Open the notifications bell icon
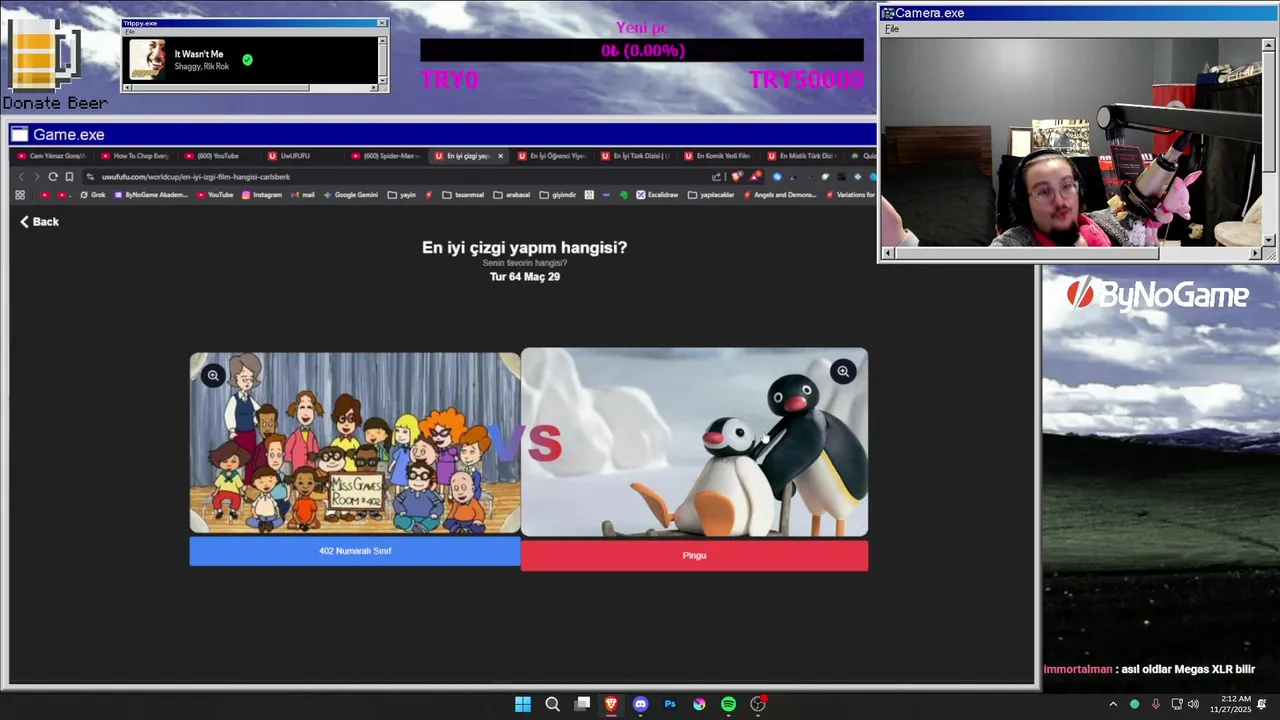The height and width of the screenshot is (720, 1280). [x=1262, y=704]
